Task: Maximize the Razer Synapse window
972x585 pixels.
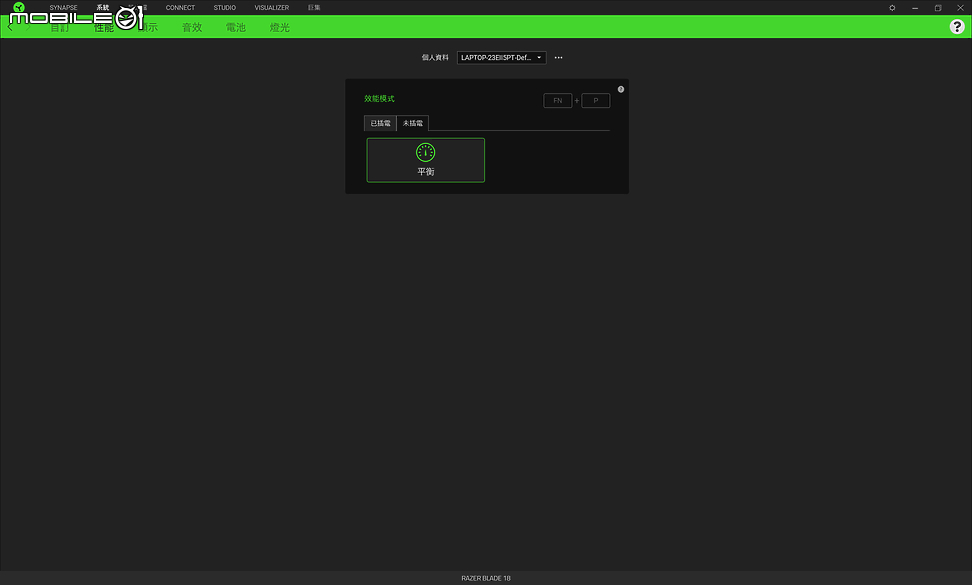Action: pos(938,8)
